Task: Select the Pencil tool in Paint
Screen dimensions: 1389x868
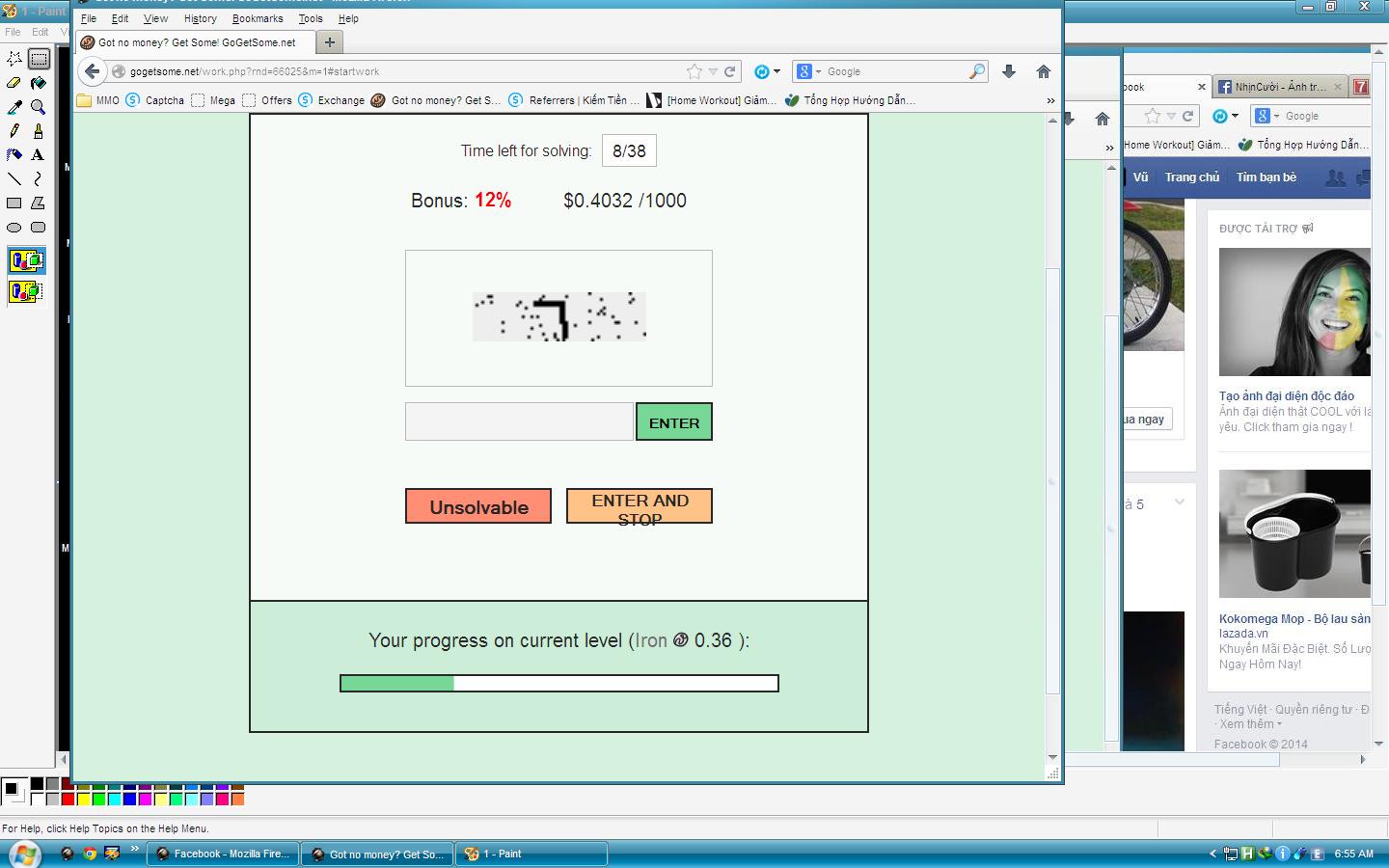Action: [x=14, y=131]
